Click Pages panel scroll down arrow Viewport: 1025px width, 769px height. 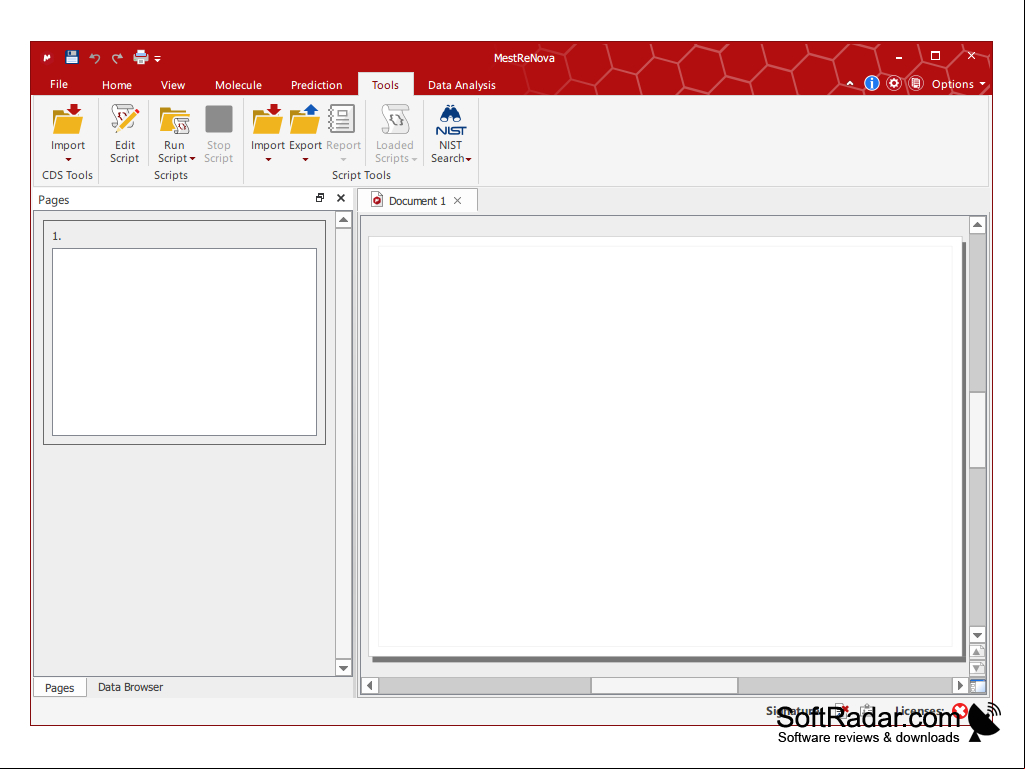pyautogui.click(x=343, y=668)
